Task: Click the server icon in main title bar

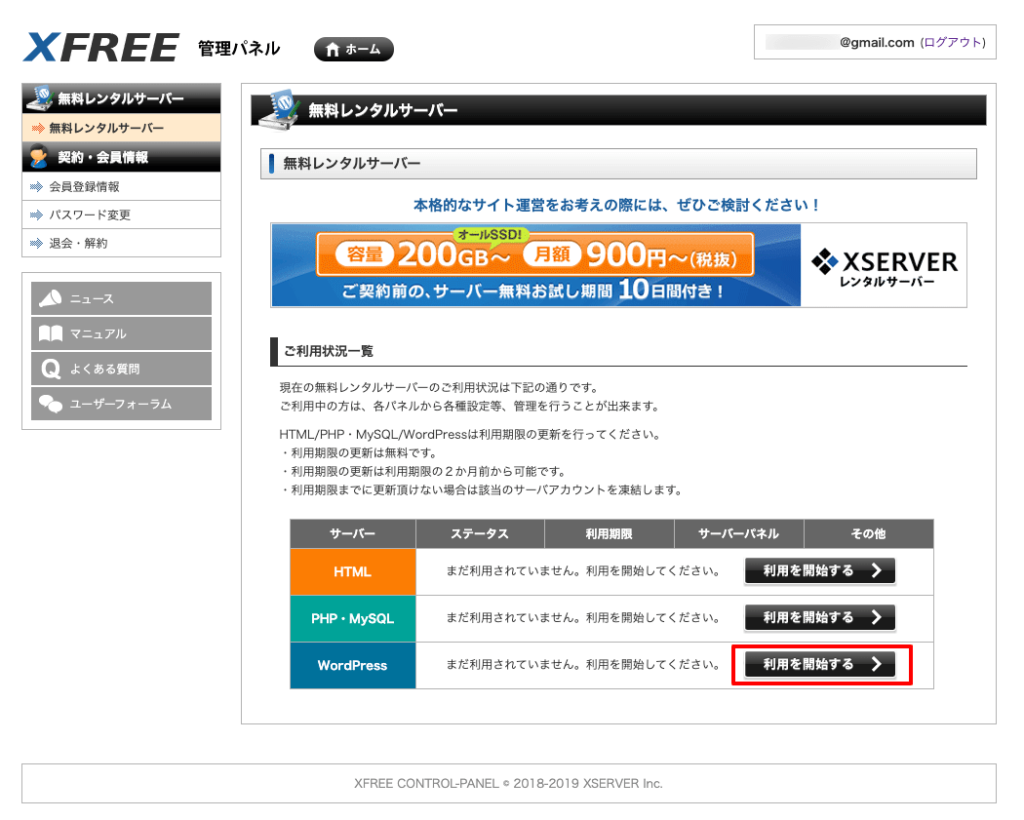Action: (278, 109)
